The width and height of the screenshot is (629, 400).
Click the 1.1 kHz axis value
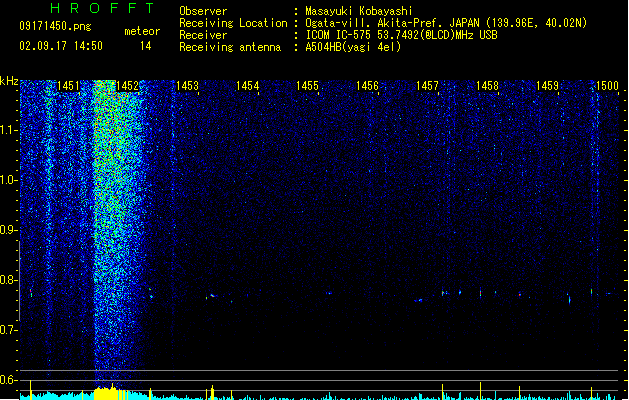8,130
